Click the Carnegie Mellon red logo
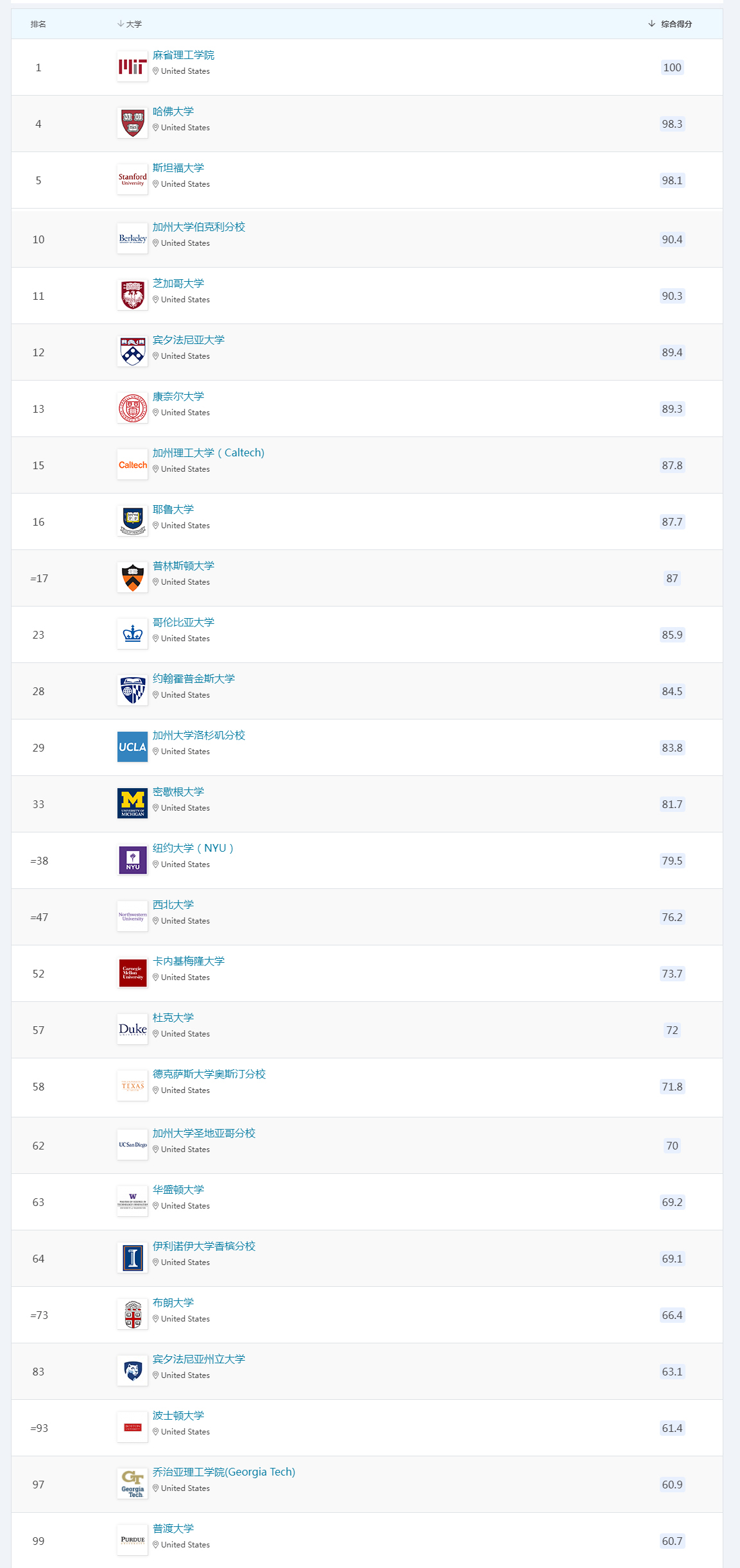 (132, 973)
